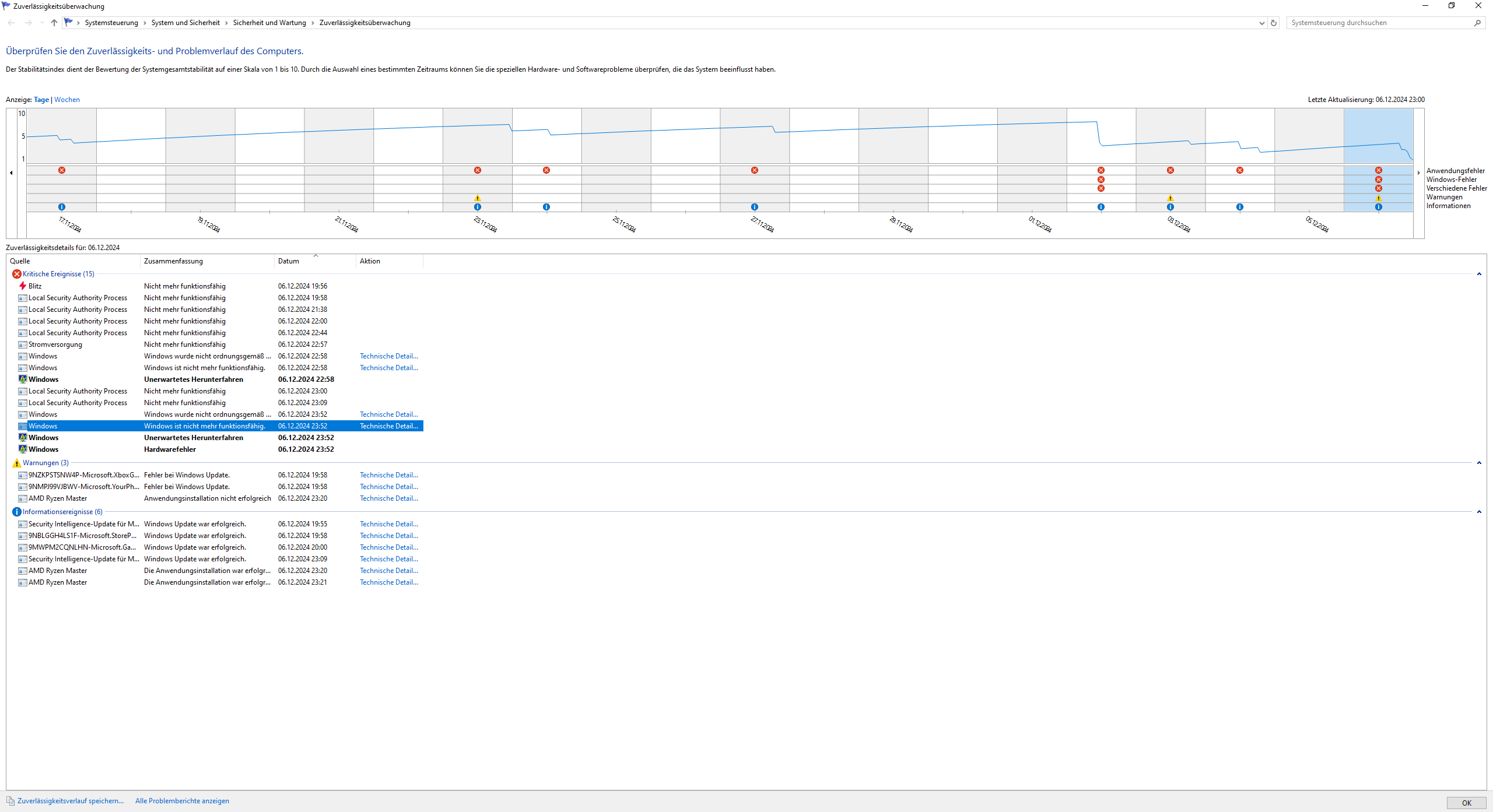Click the shield icon beside Hardwarefehler
Screen dimensions: 1493x812
point(23,449)
